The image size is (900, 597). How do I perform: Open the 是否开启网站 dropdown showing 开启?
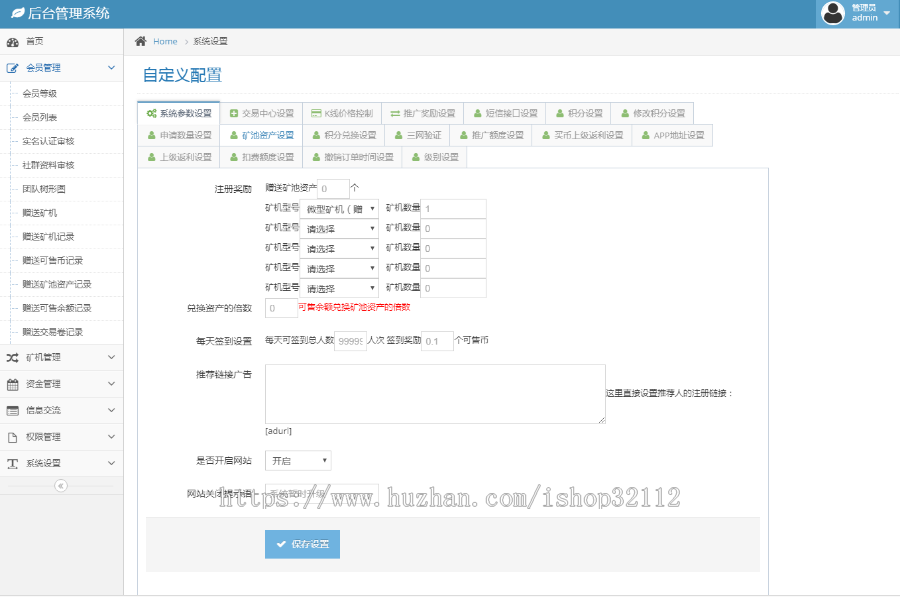pos(297,460)
